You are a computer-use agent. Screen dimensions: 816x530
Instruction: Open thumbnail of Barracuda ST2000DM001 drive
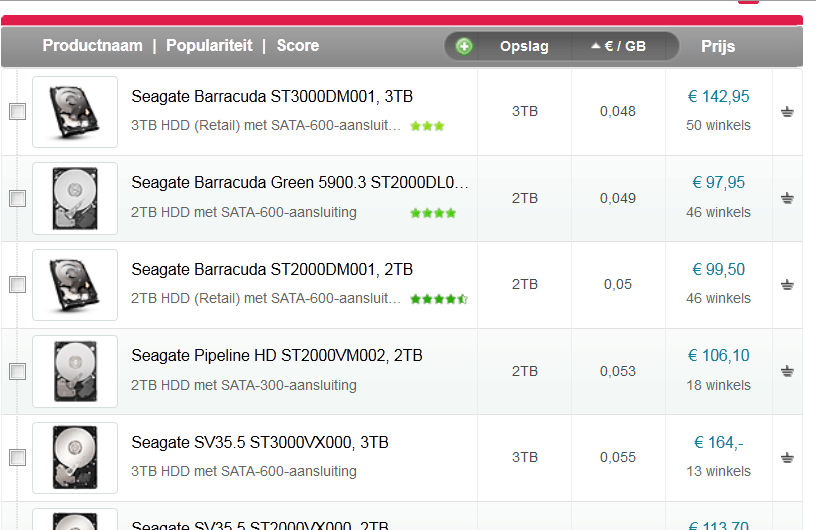(75, 285)
